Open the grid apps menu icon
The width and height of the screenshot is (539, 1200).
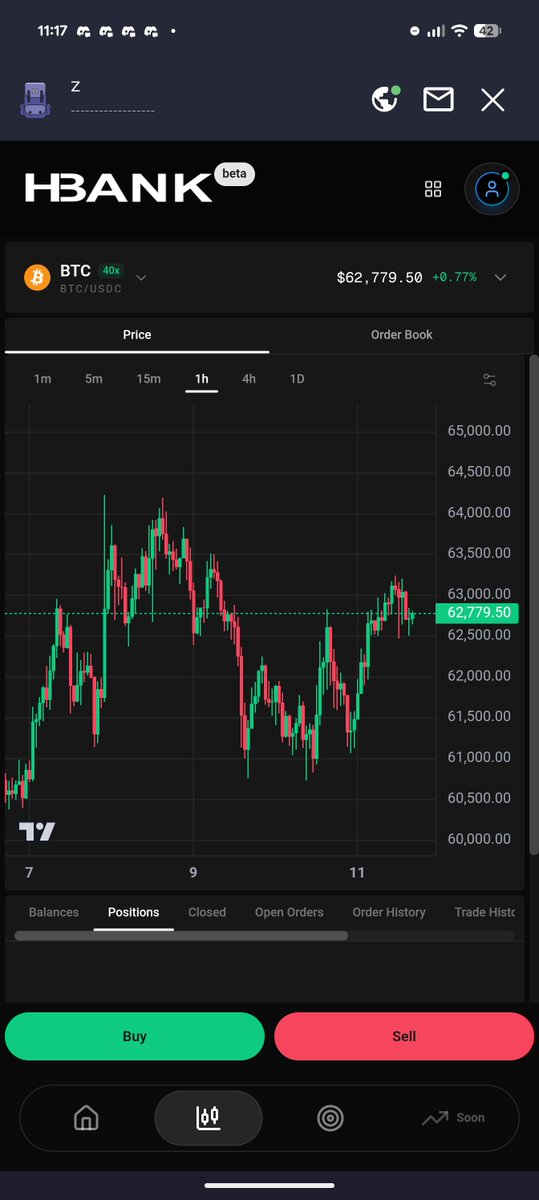coord(433,189)
